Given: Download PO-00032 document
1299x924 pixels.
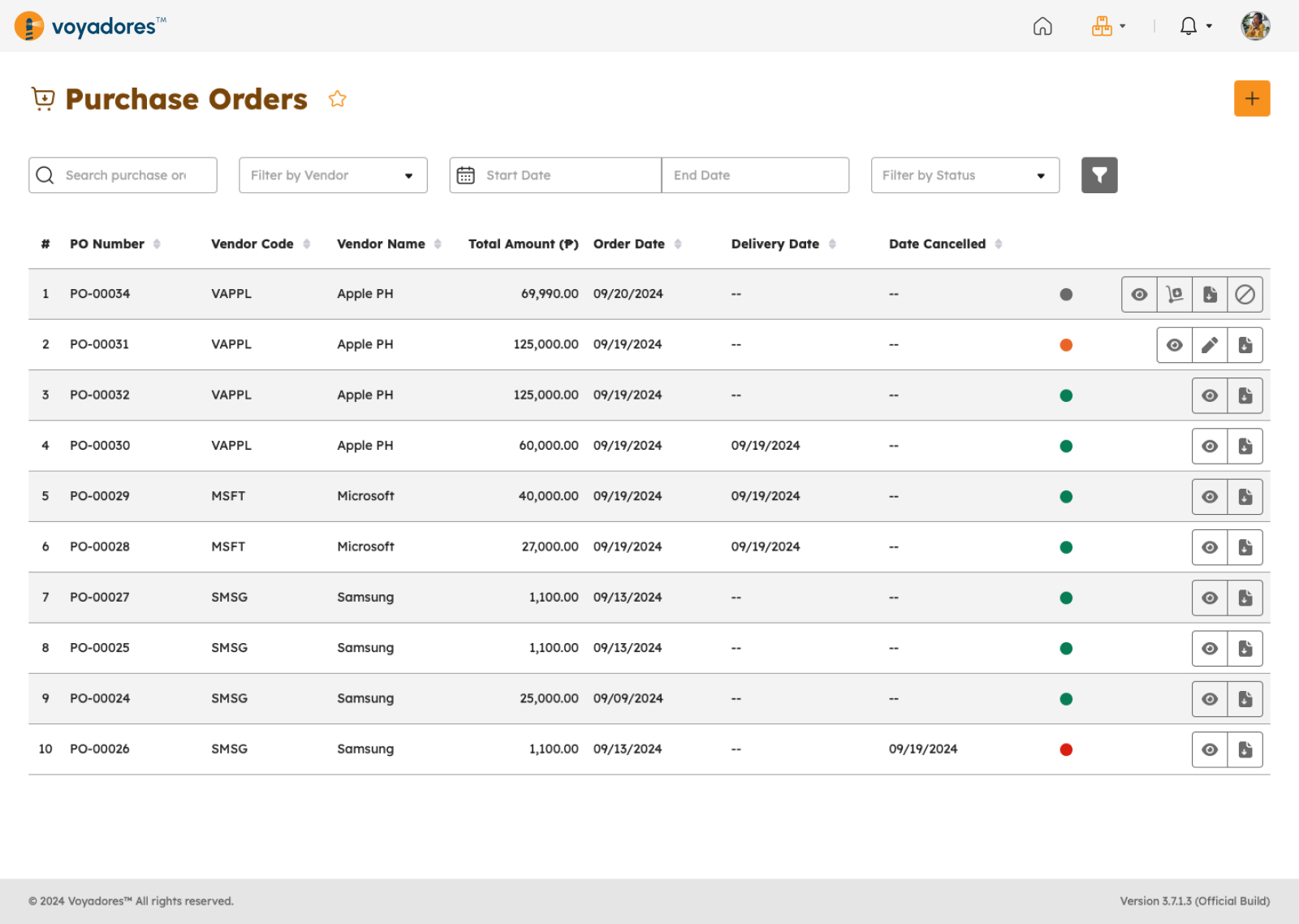Looking at the screenshot, I should click(x=1245, y=395).
